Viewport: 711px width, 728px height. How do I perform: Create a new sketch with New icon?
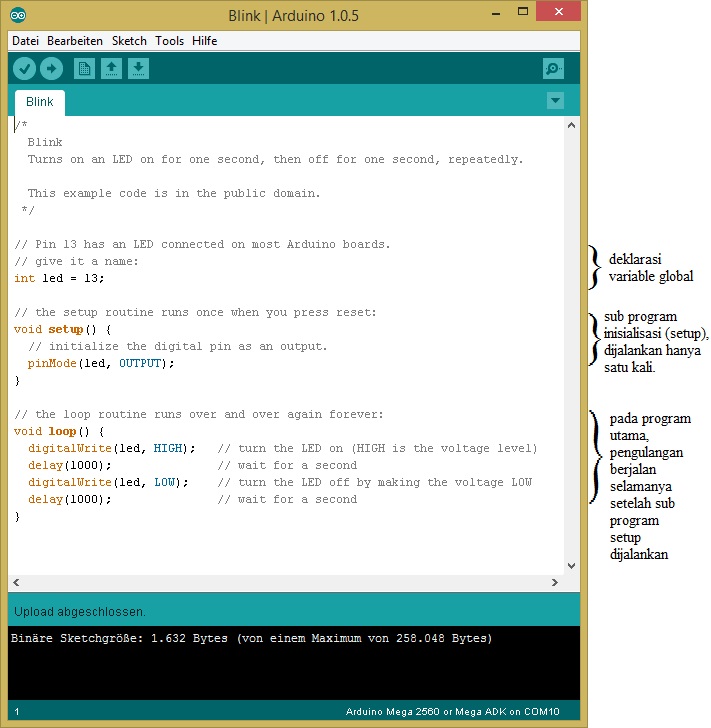click(85, 68)
